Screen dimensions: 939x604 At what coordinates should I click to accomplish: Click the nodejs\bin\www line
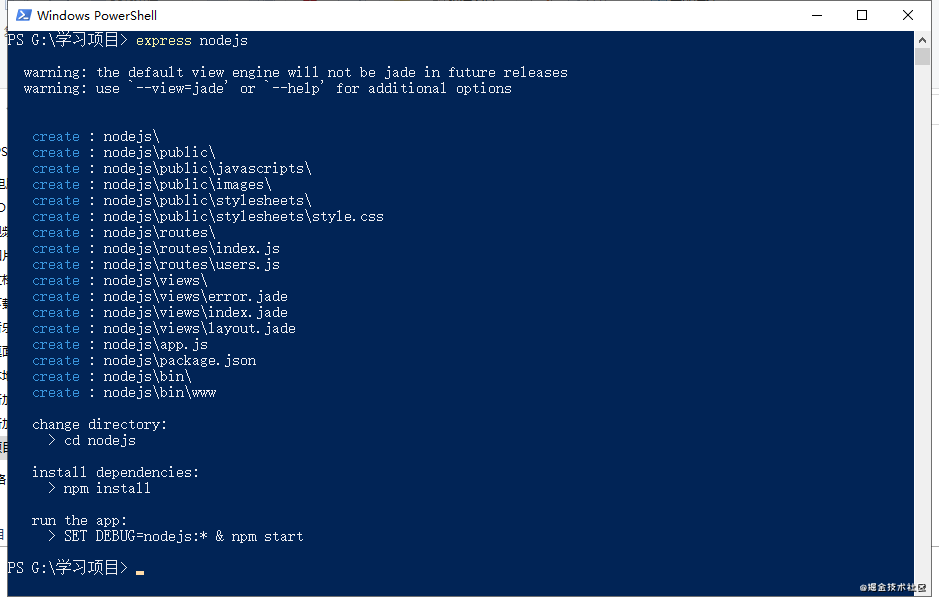pyautogui.click(x=124, y=393)
